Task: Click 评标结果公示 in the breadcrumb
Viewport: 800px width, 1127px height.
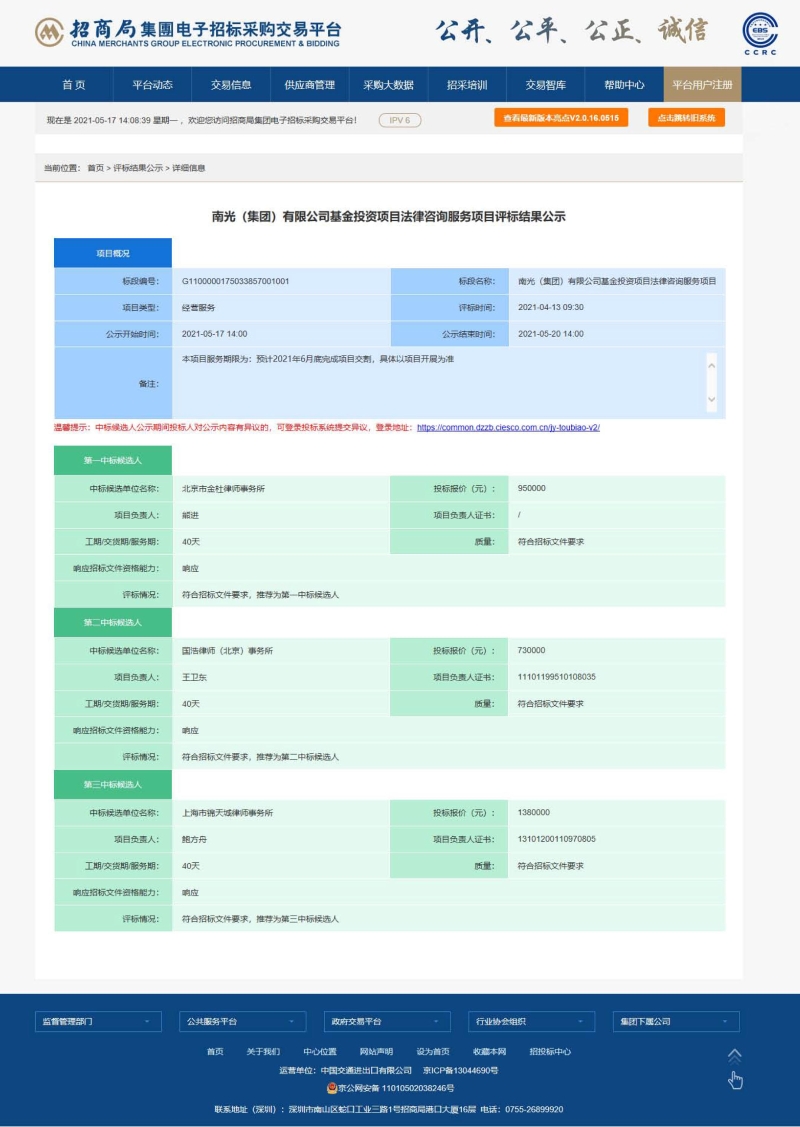Action: point(138,168)
